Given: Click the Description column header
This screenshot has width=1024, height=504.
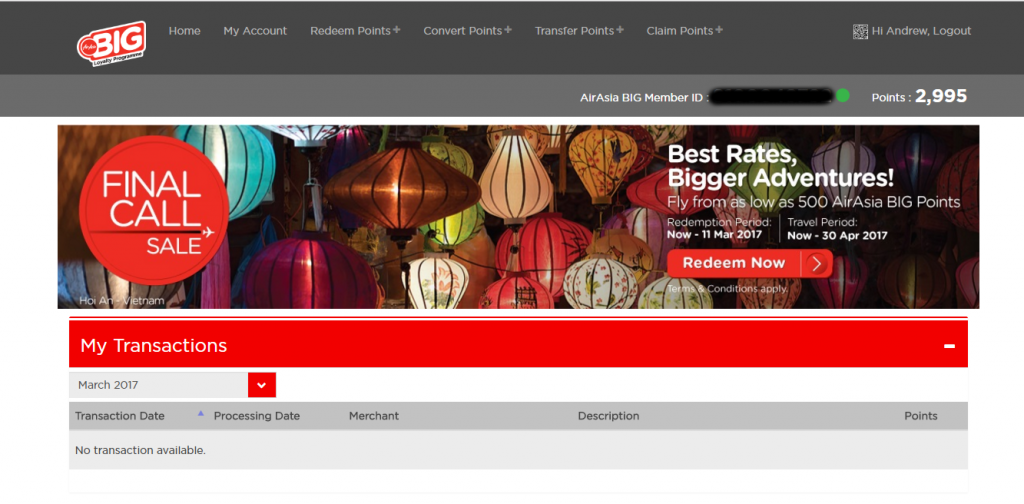Looking at the screenshot, I should (x=609, y=416).
